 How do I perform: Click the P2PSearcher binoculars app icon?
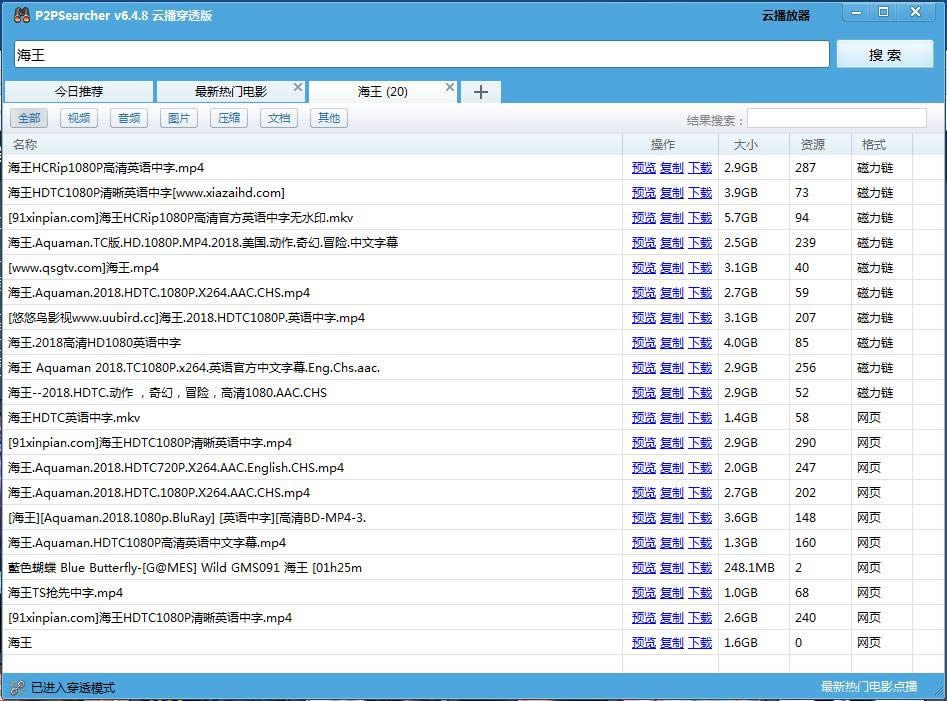click(21, 15)
